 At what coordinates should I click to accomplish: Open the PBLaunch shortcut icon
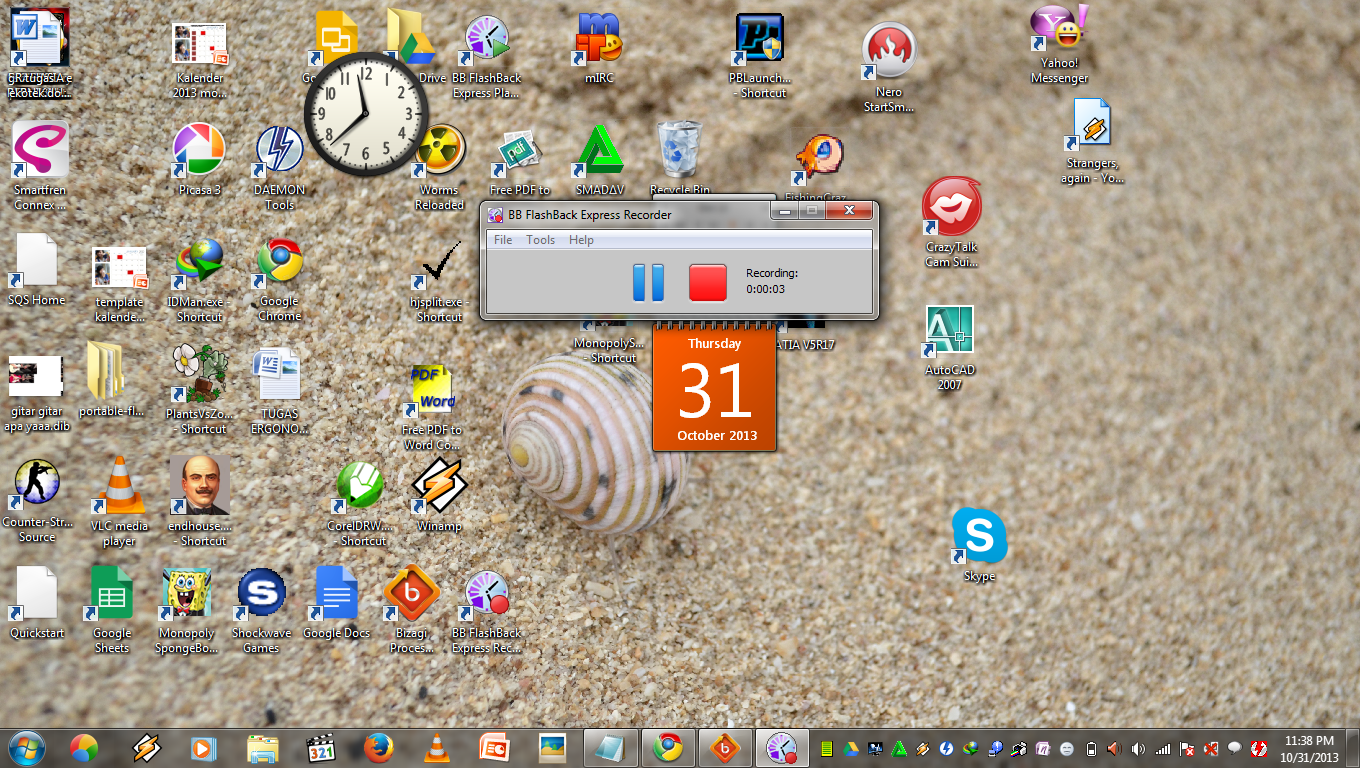[760, 56]
